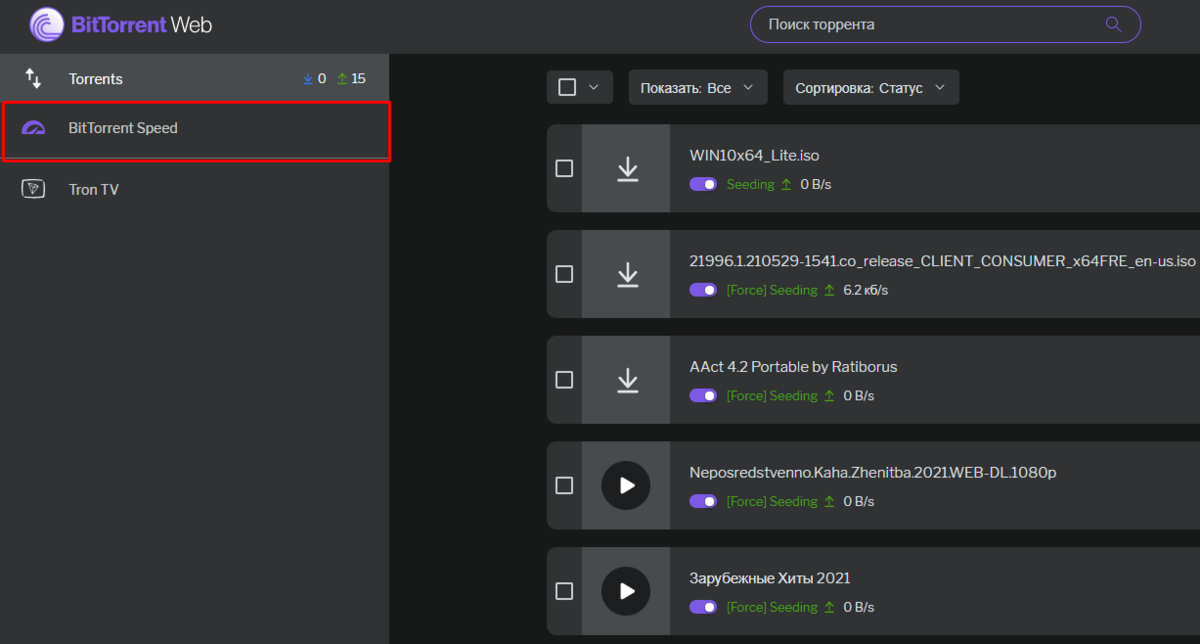Viewport: 1200px width, 644px height.
Task: Click the upload count 15 in sidebar
Action: pyautogui.click(x=358, y=78)
